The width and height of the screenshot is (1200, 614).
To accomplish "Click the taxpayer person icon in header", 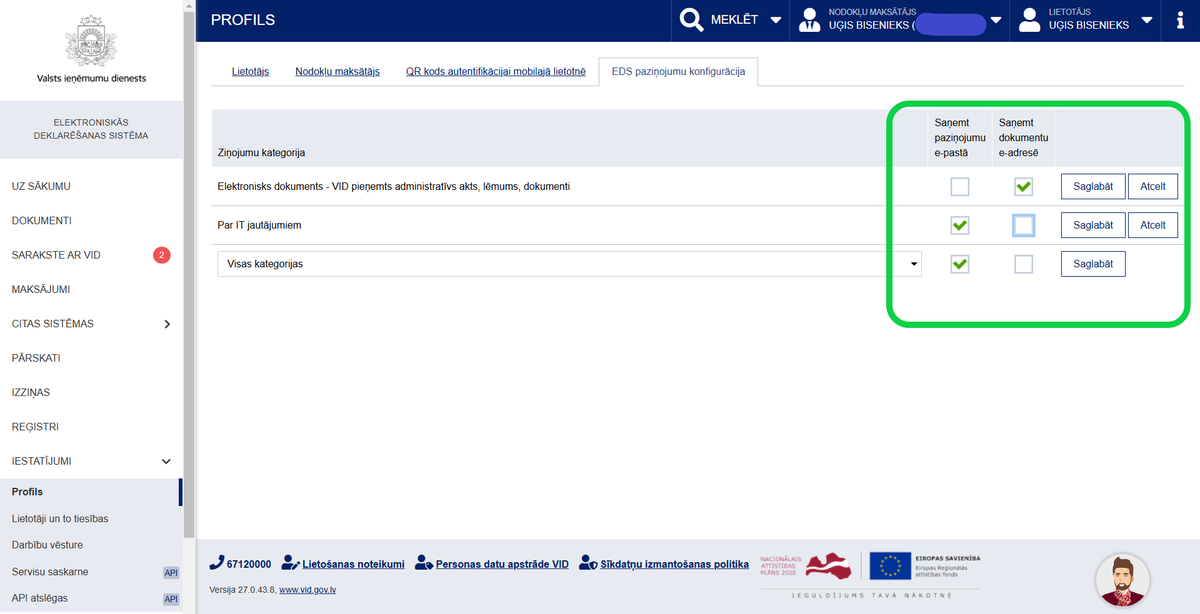I will coord(808,20).
